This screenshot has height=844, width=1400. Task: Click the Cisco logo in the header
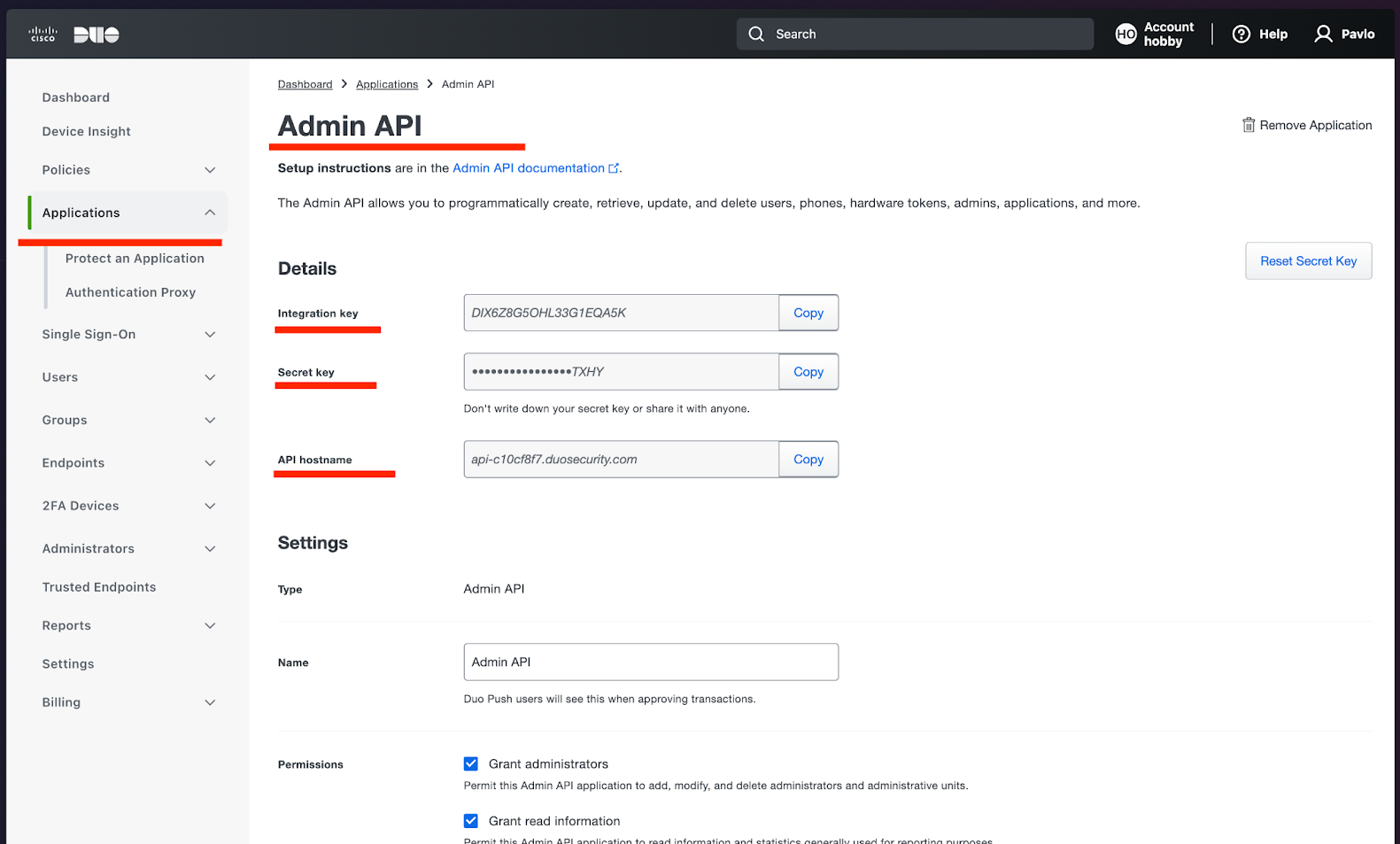pos(43,35)
